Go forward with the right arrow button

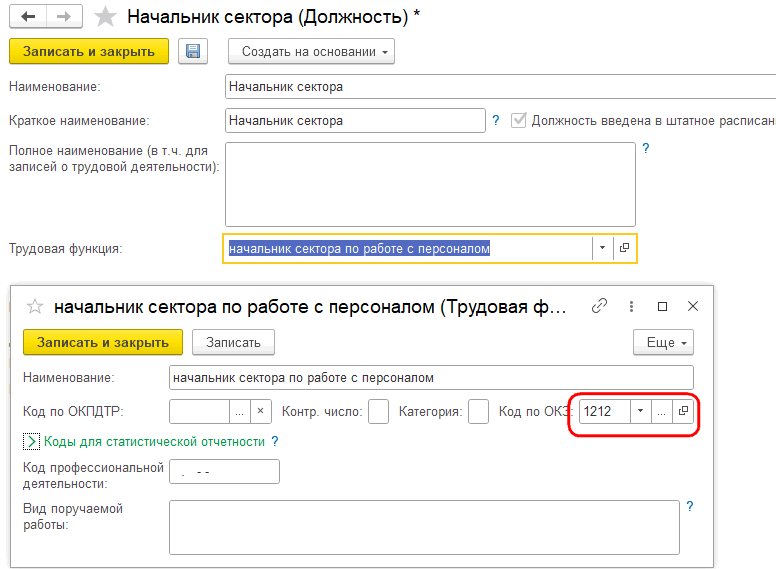[64, 17]
